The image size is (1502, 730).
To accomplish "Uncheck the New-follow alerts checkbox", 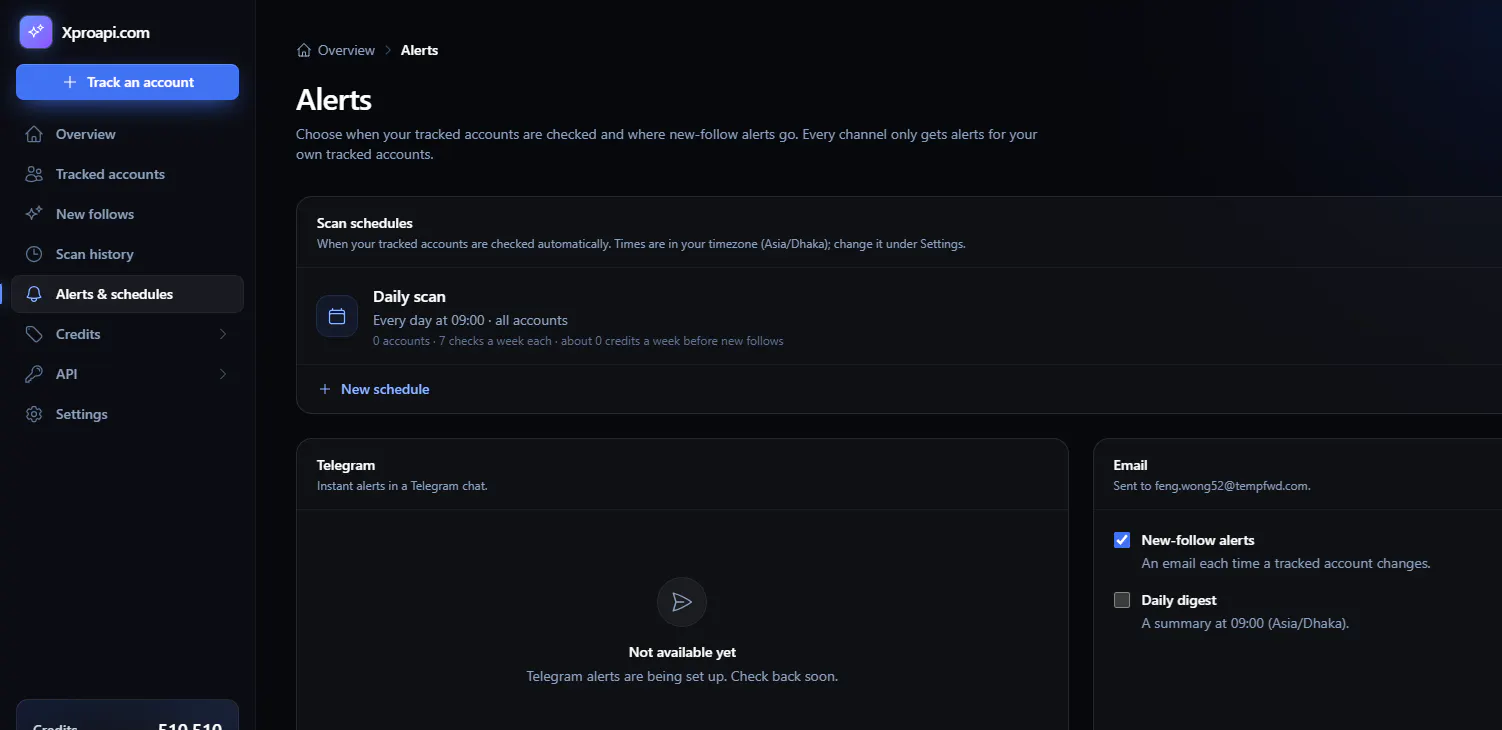I will coord(1122,540).
